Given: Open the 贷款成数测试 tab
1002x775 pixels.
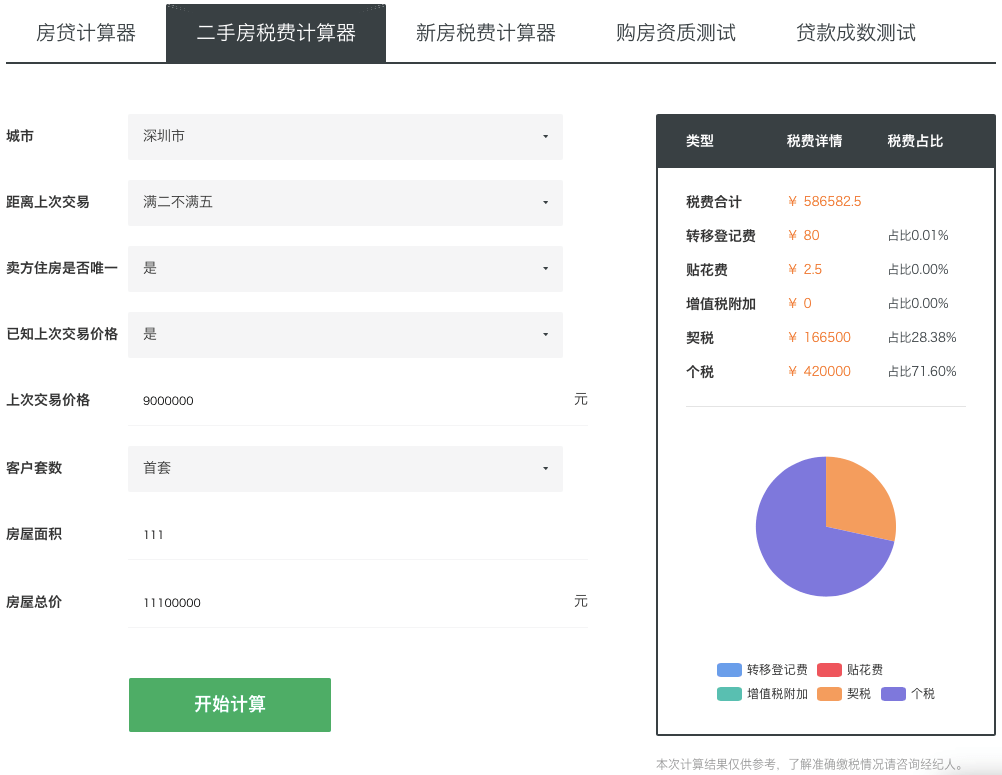Looking at the screenshot, I should 856,33.
